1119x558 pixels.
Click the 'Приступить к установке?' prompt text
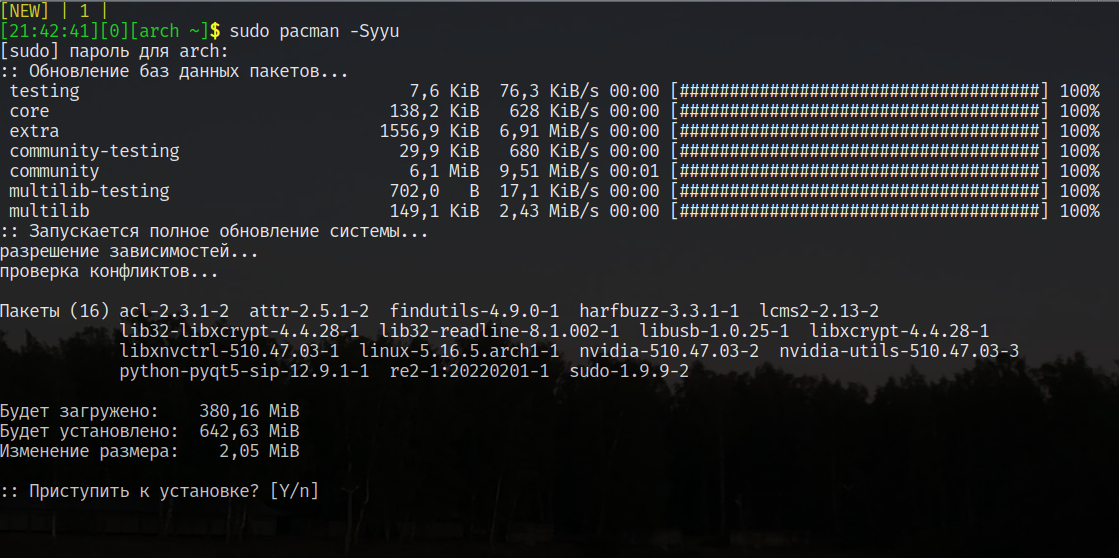click(x=144, y=492)
